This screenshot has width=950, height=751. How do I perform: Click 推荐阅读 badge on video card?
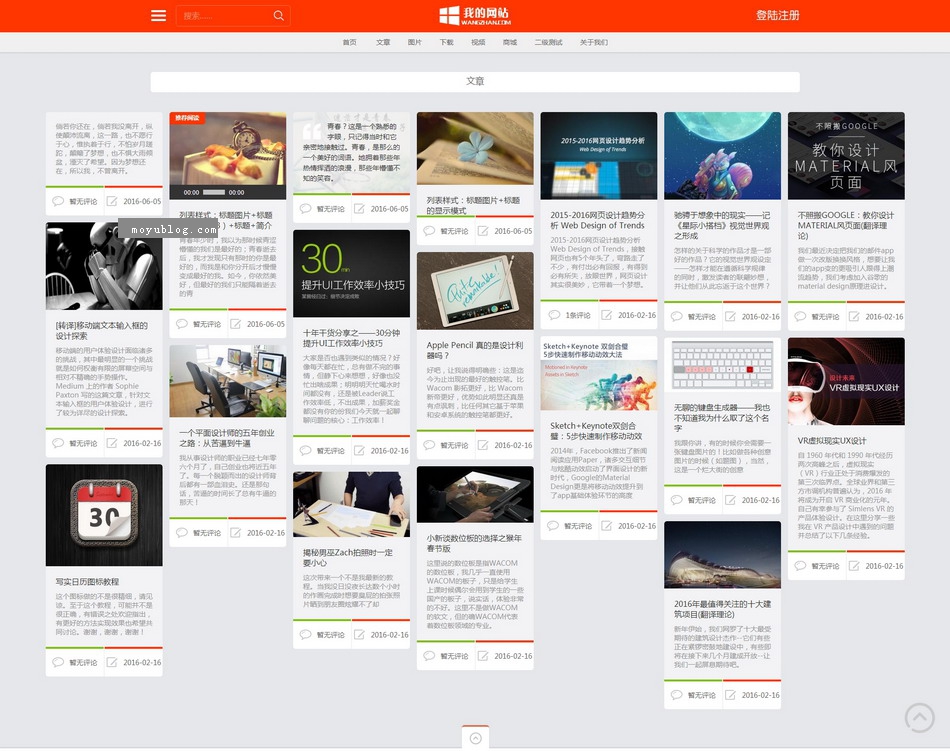tap(188, 118)
